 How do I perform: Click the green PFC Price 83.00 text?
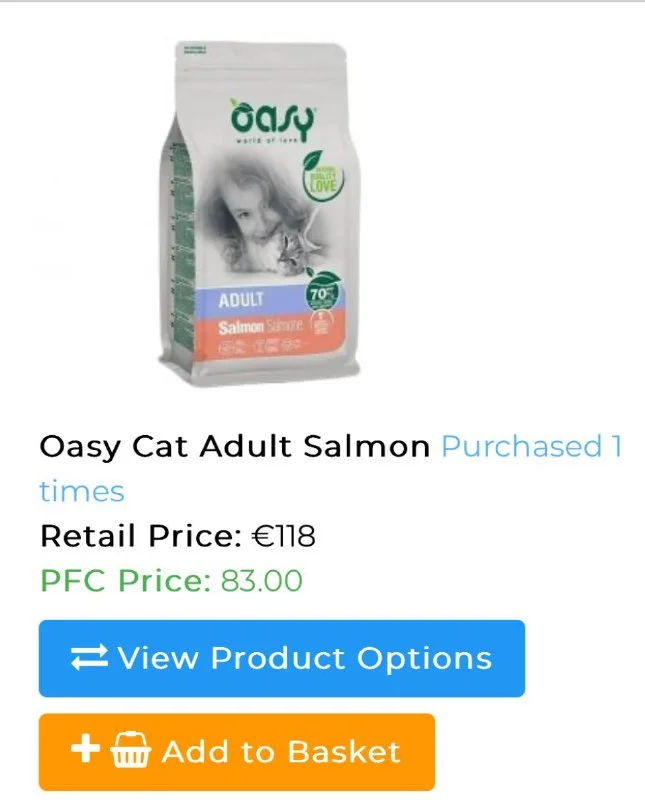171,581
